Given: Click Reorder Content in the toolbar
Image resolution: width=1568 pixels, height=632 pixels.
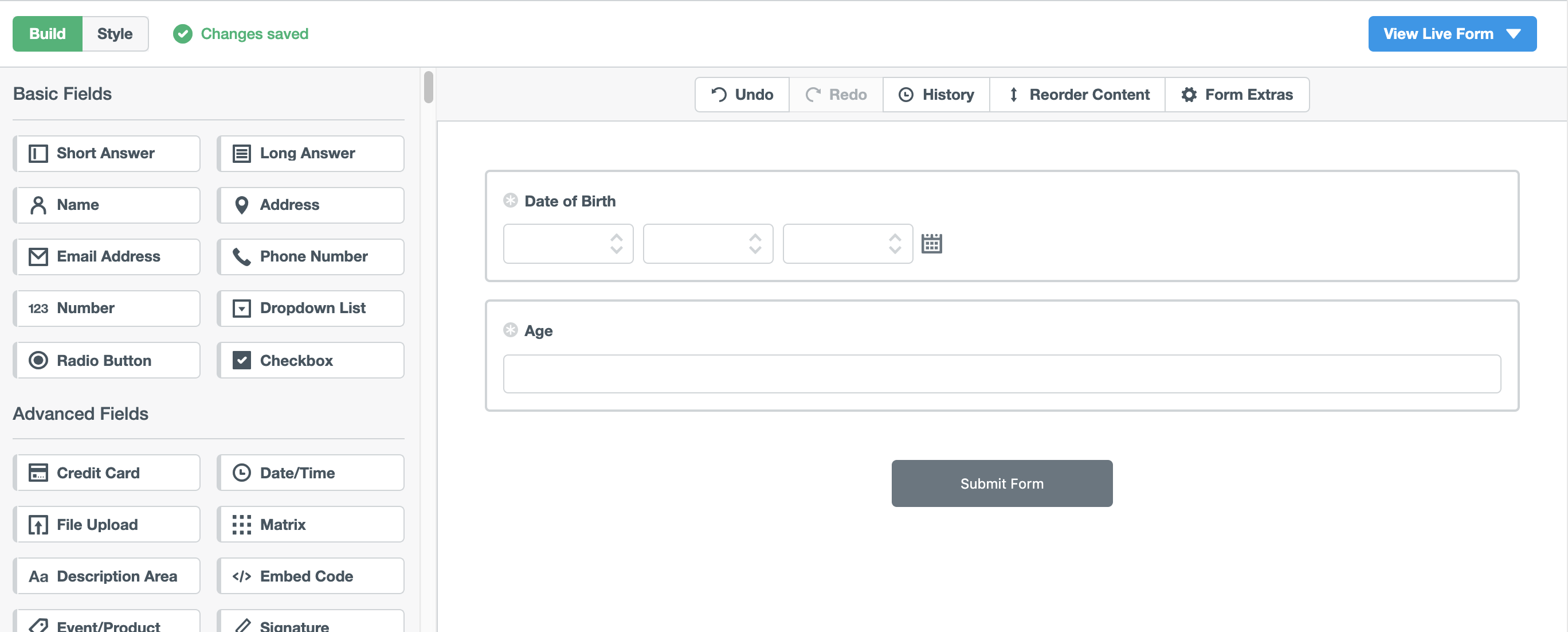Looking at the screenshot, I should (1077, 95).
